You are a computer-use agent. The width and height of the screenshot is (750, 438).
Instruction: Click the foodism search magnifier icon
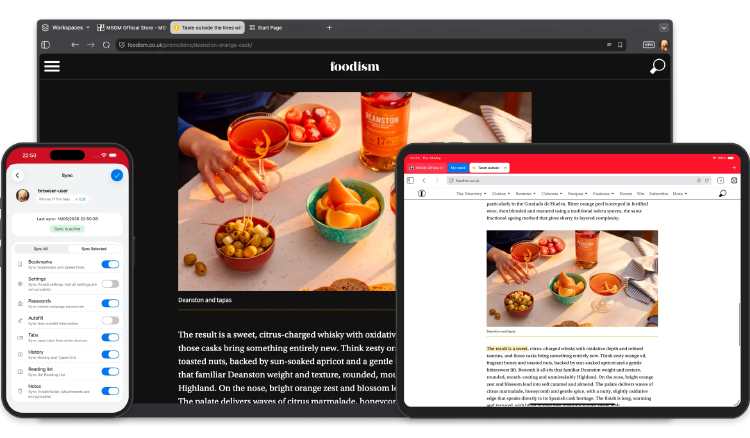pyautogui.click(x=657, y=66)
